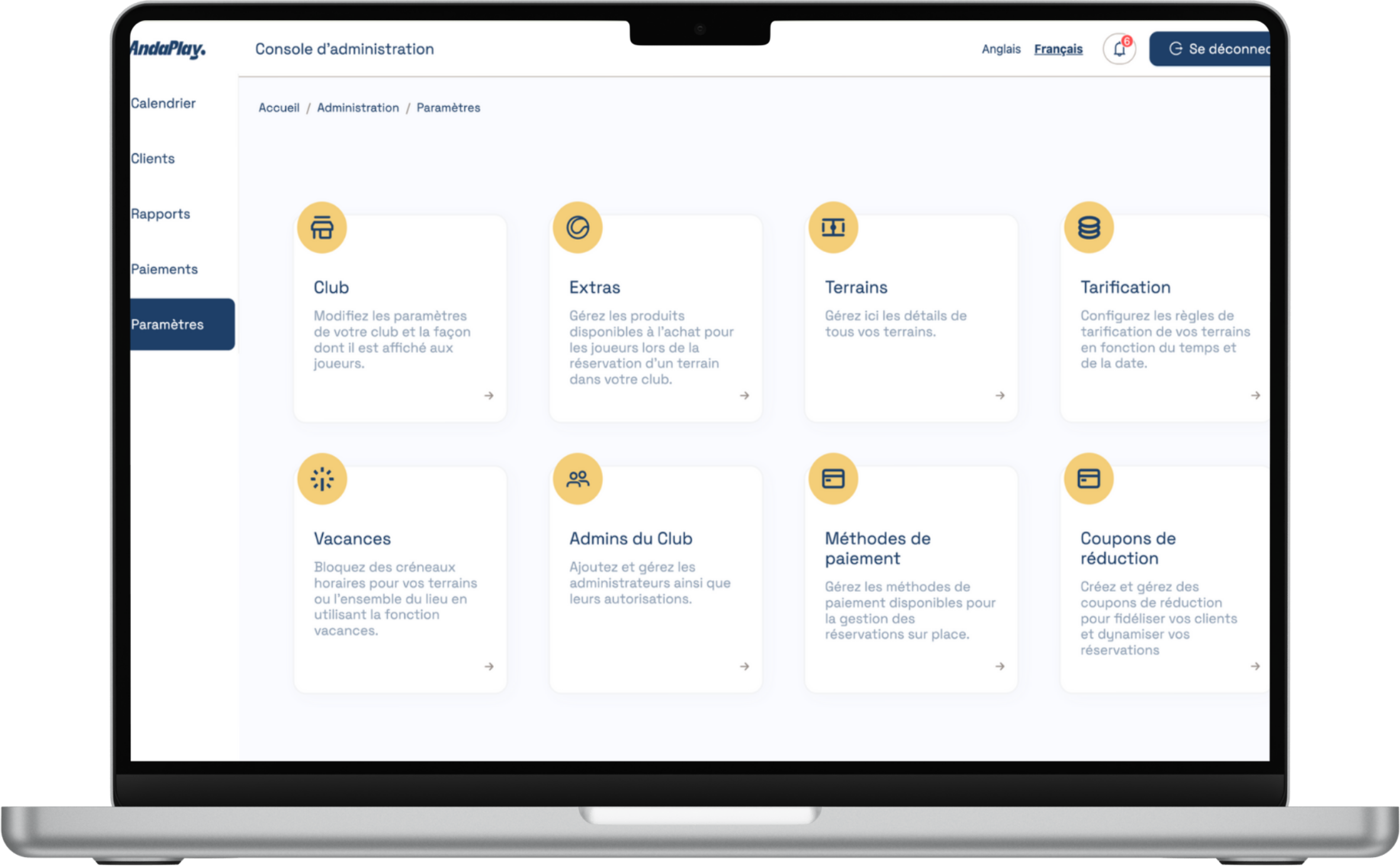The image size is (1400, 866).
Task: Open the Club settings via its arrow
Action: pos(489,396)
